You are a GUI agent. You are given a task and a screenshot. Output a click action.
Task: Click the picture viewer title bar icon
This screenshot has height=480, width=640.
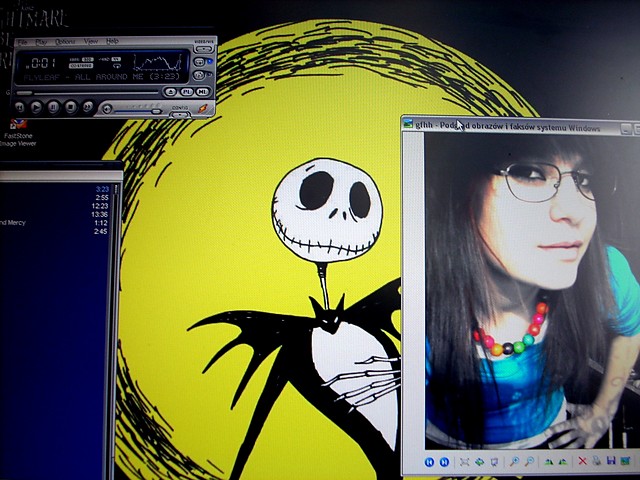click(408, 124)
